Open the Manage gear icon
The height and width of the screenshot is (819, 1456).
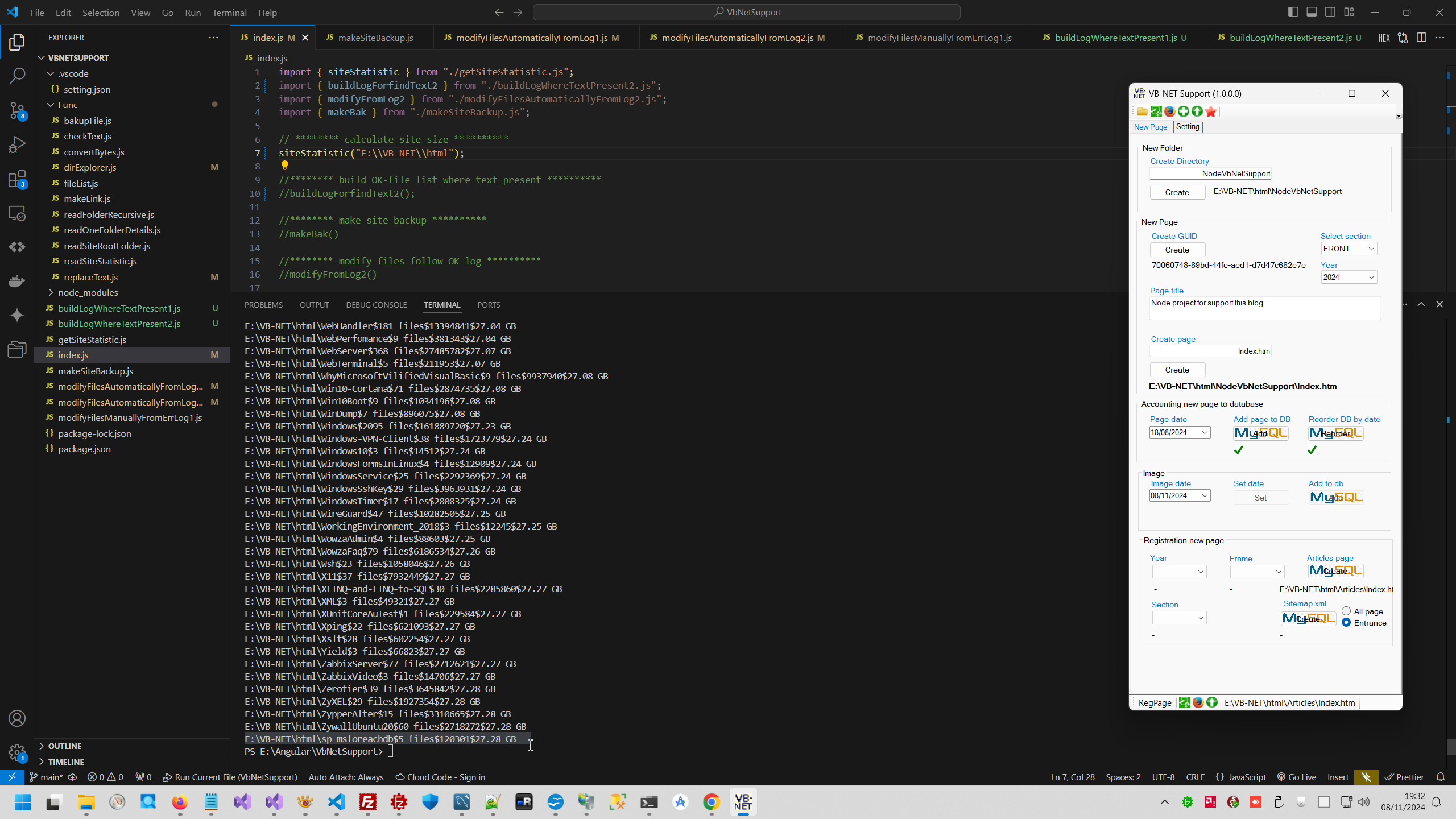tap(17, 752)
